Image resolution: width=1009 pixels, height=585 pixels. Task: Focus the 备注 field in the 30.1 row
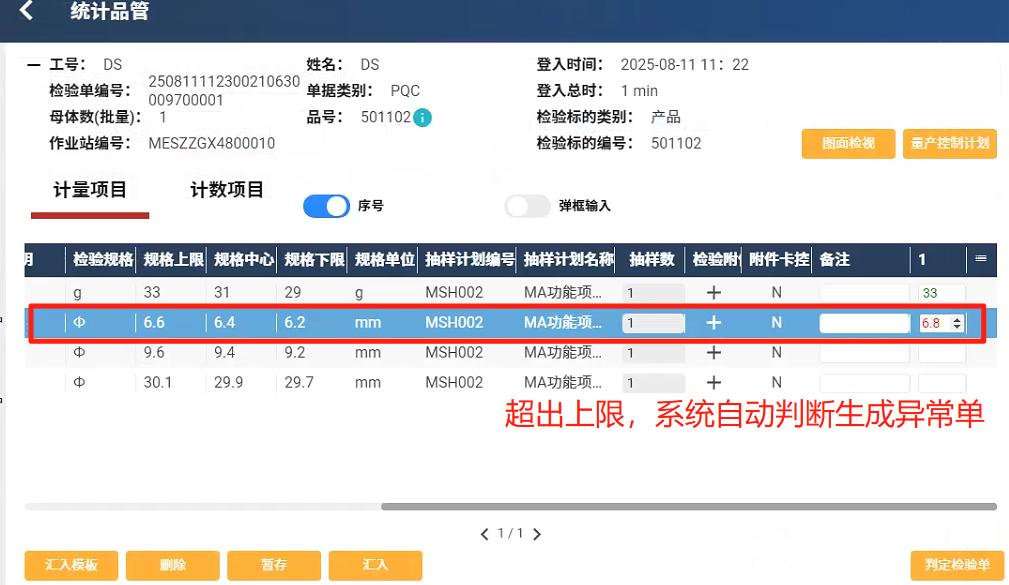(x=864, y=383)
